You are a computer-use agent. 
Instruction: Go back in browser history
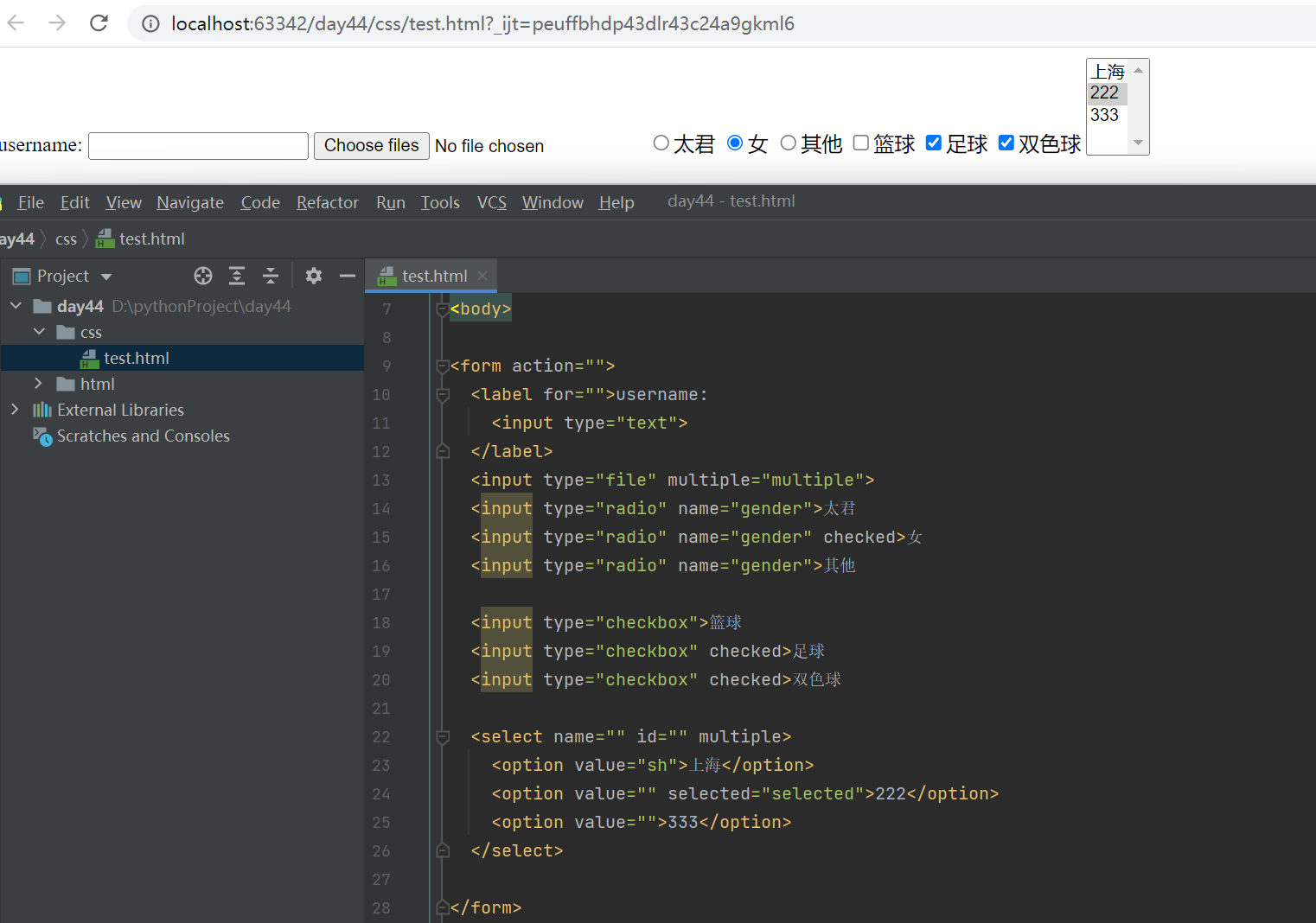coord(16,23)
